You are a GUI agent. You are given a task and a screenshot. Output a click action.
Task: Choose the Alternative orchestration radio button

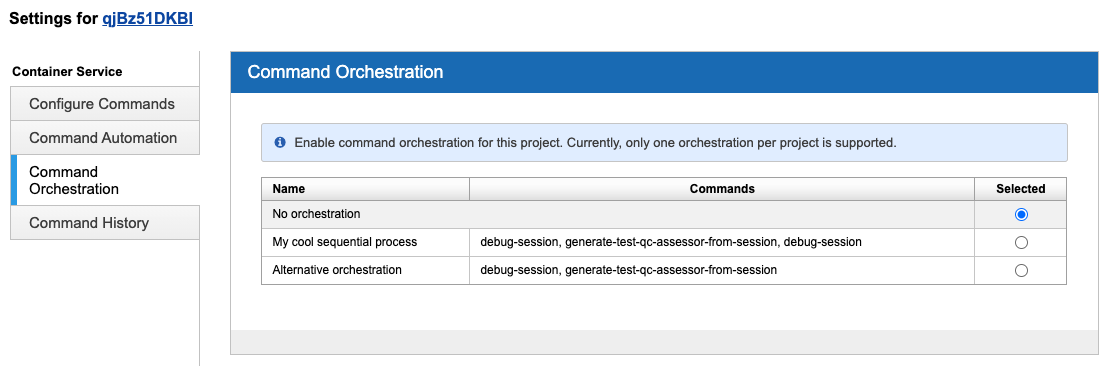click(1021, 271)
